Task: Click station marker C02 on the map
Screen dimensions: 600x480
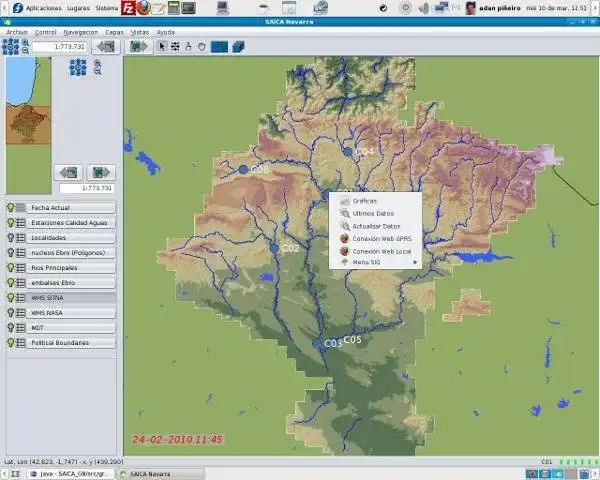Action: (x=274, y=248)
